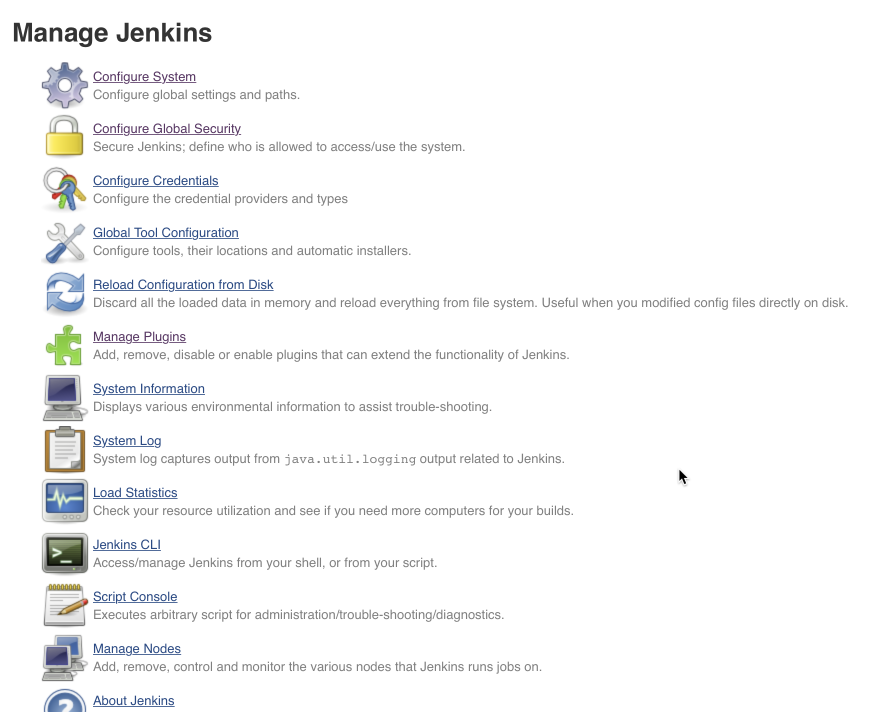Image resolution: width=869 pixels, height=712 pixels.
Task: Click the clipboard System Log icon
Action: point(65,449)
